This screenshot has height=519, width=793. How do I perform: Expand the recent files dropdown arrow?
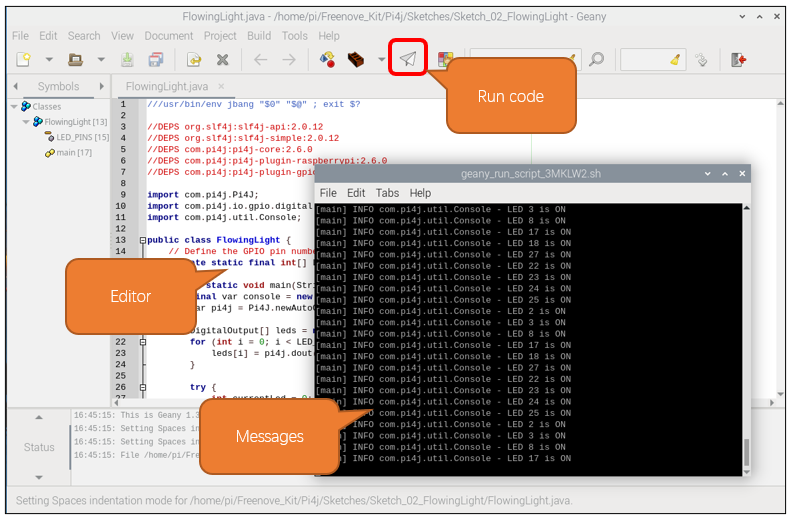101,60
